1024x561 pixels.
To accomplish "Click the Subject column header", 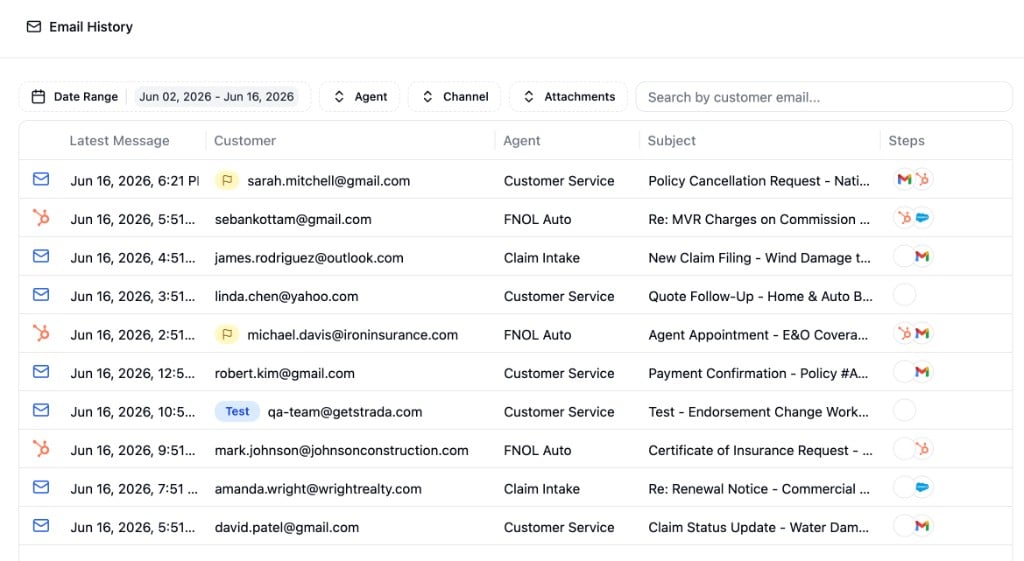I will [x=671, y=140].
